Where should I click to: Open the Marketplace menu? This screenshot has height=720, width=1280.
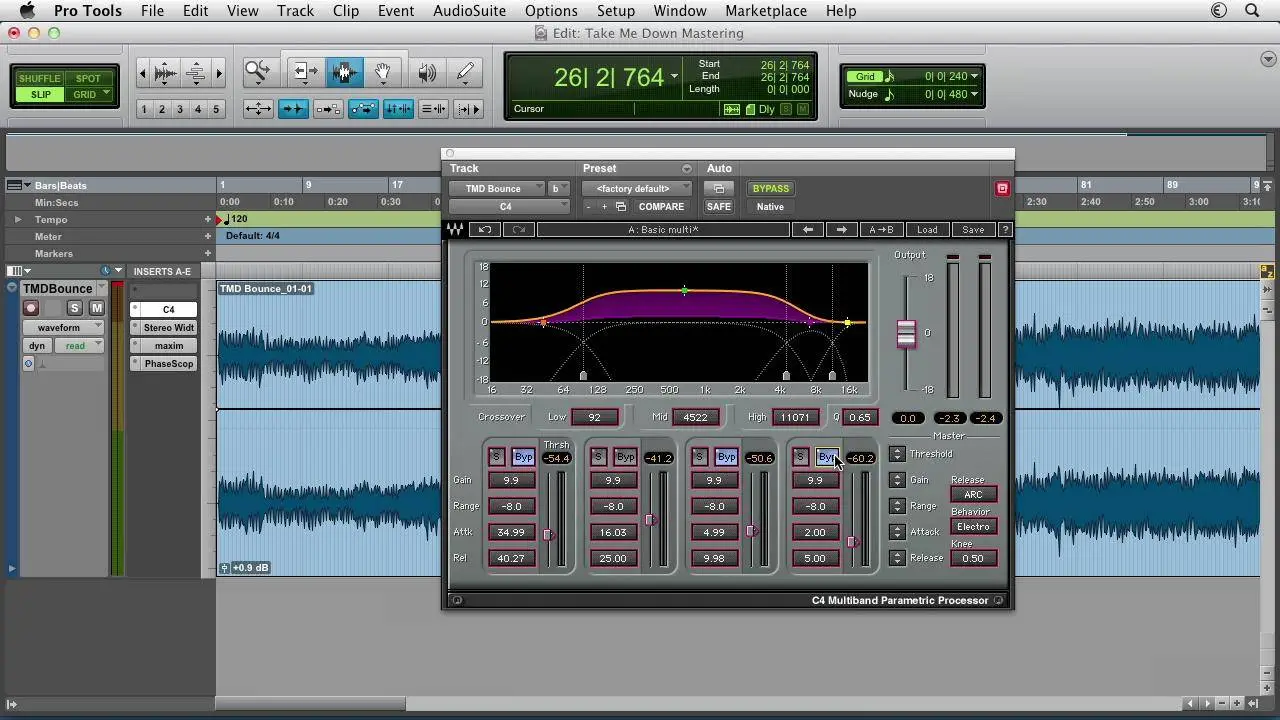[766, 11]
